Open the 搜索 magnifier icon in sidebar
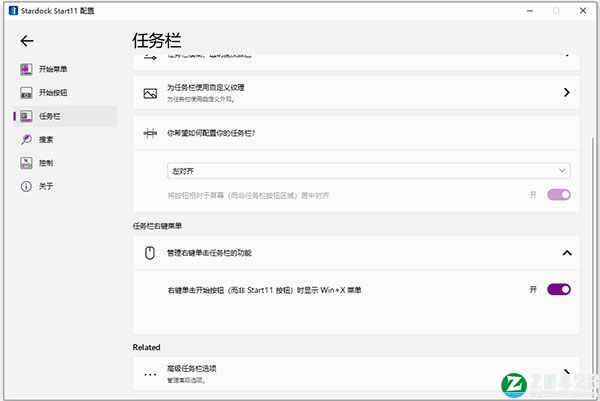 tap(26, 140)
